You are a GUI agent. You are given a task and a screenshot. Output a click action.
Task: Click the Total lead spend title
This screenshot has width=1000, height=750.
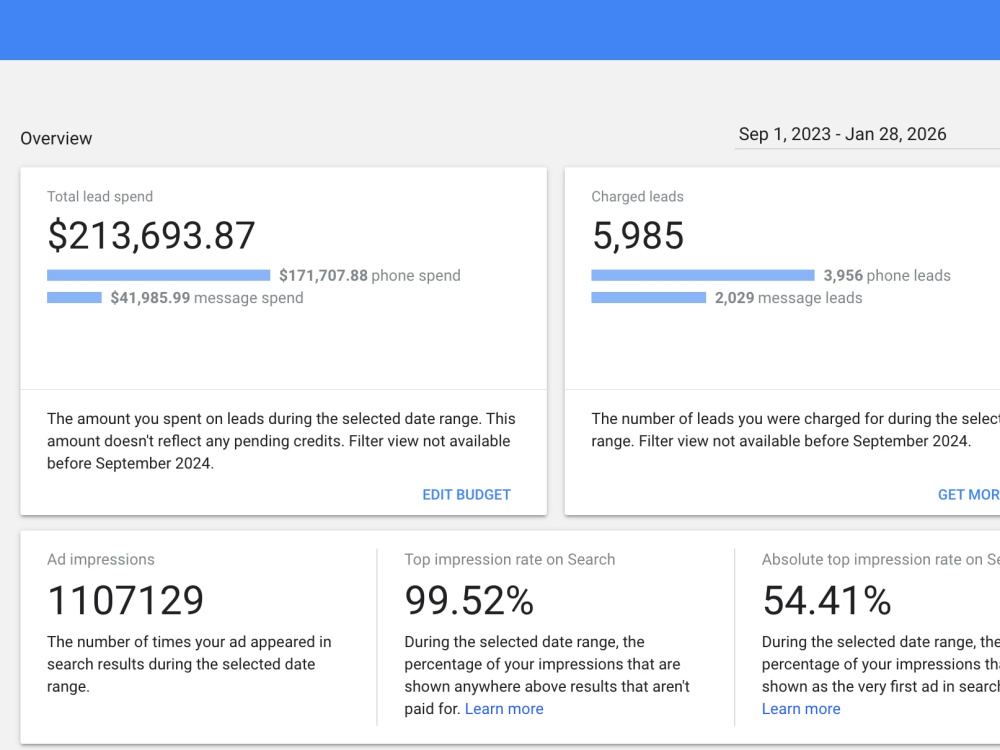pos(100,196)
